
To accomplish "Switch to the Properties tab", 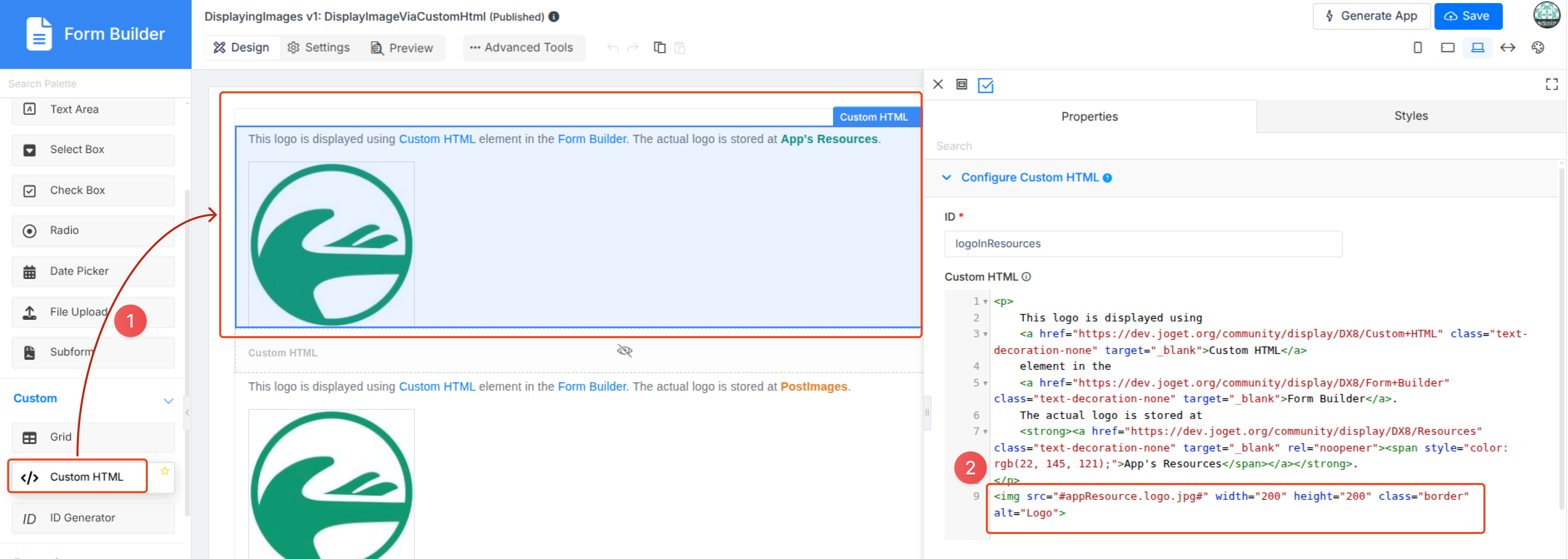I will (1090, 116).
